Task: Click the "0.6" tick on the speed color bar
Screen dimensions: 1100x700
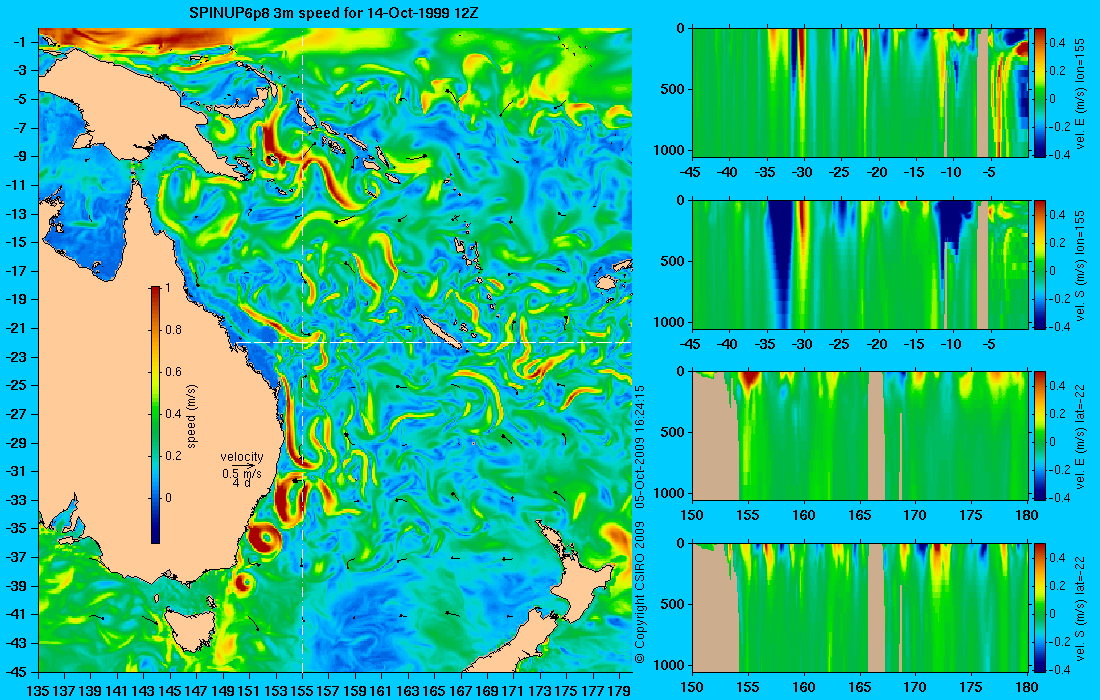Action: [173, 372]
